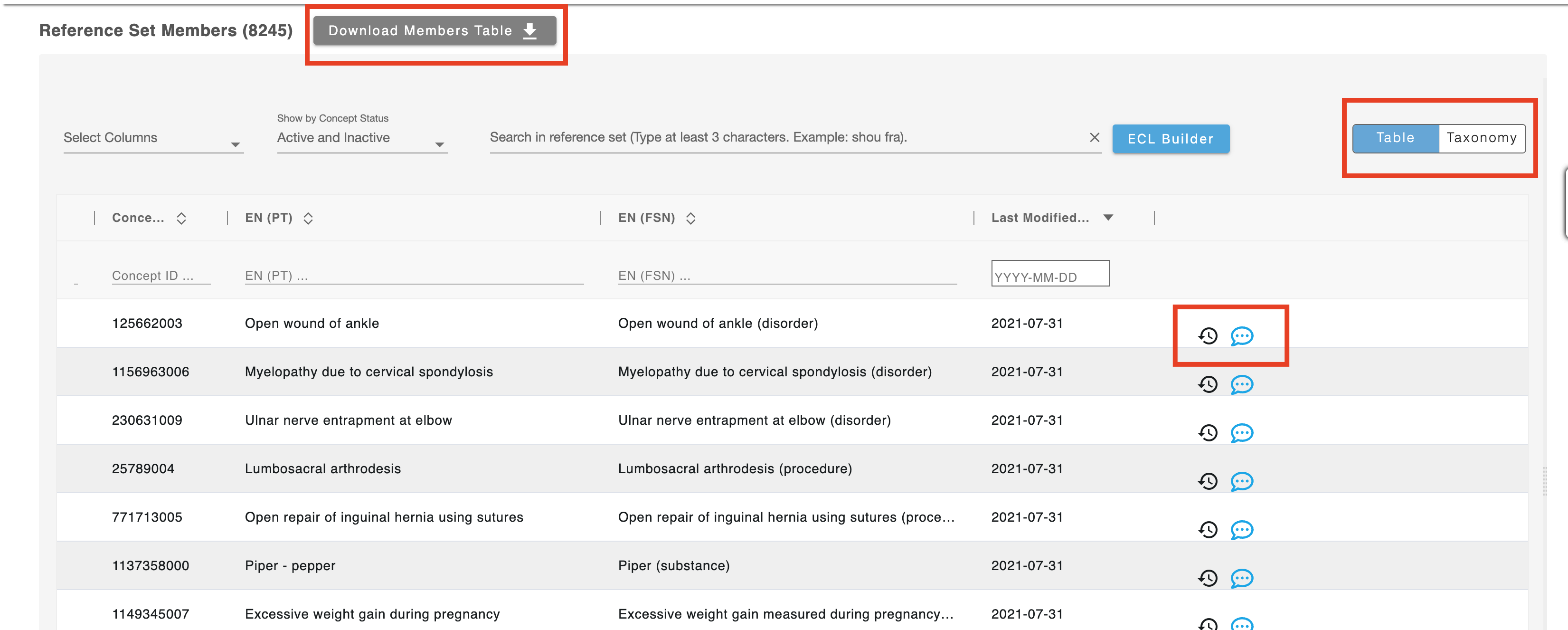Select concept ID 771713005

coord(147,517)
